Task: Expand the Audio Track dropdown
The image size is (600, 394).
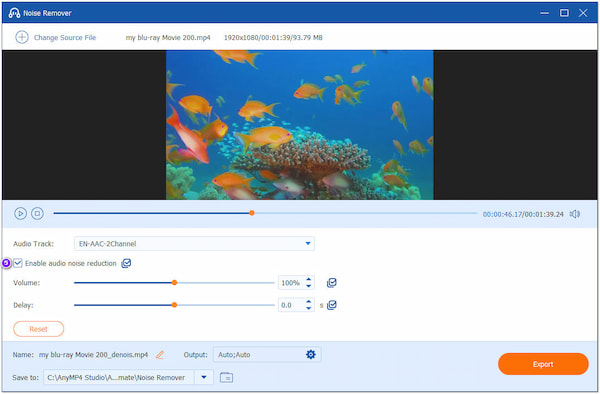Action: (194, 244)
